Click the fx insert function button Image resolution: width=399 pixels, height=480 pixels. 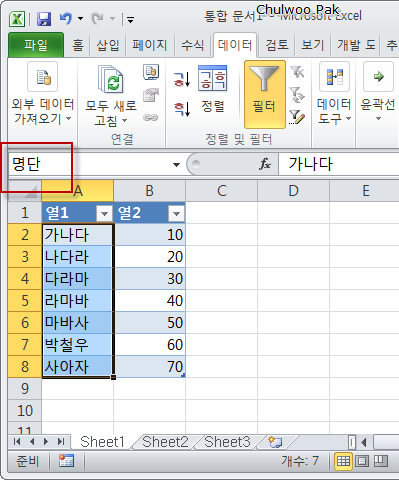pos(265,164)
